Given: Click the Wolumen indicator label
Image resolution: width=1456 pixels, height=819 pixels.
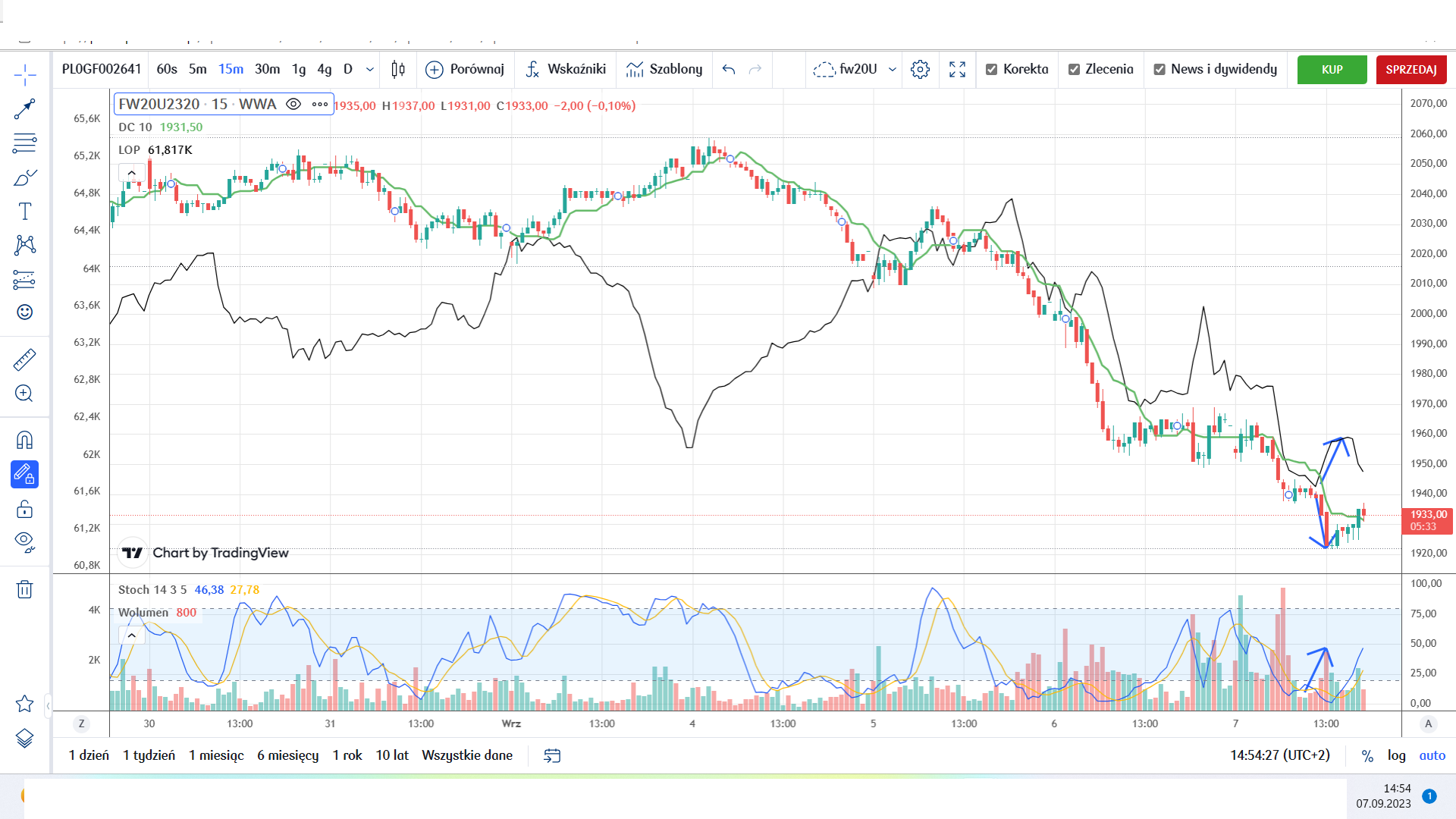Looking at the screenshot, I should click(x=143, y=613).
